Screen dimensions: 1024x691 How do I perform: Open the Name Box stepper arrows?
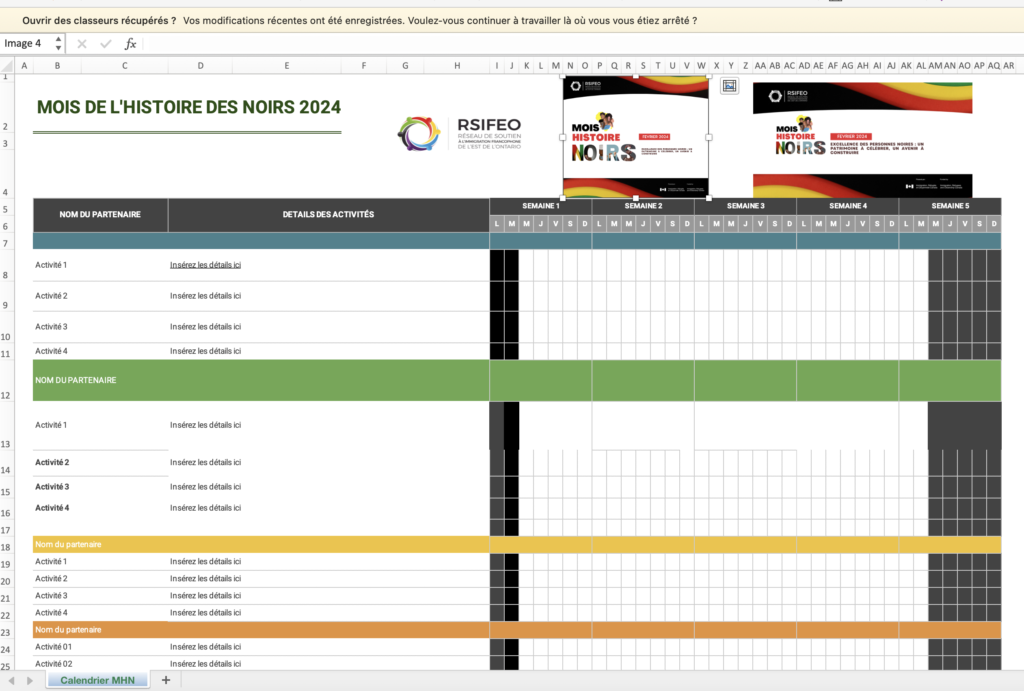pyautogui.click(x=58, y=44)
